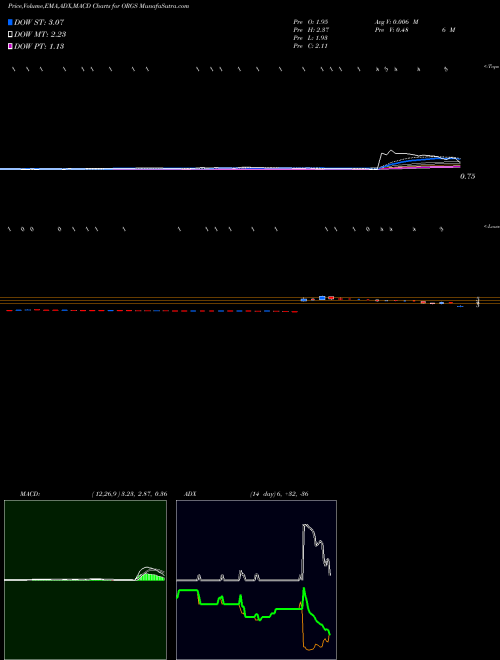Click the ADX indicator chart panel
The width and height of the screenshot is (500, 660).
256,580
